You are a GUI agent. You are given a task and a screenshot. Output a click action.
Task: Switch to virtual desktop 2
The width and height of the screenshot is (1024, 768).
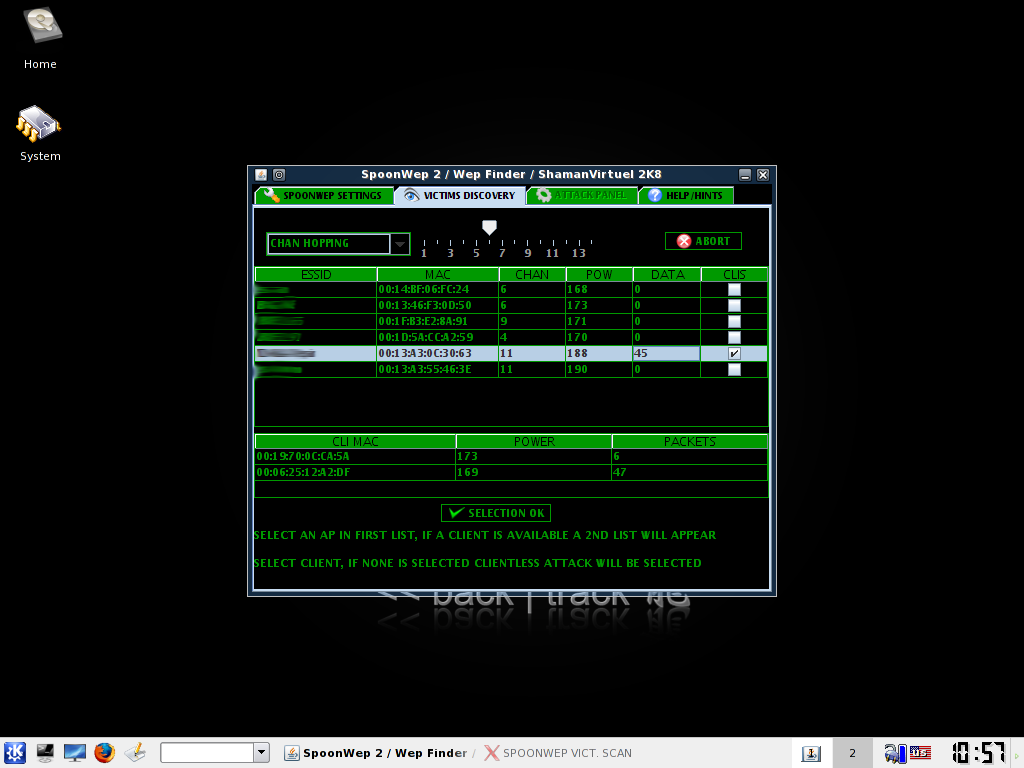pyautogui.click(x=852, y=754)
